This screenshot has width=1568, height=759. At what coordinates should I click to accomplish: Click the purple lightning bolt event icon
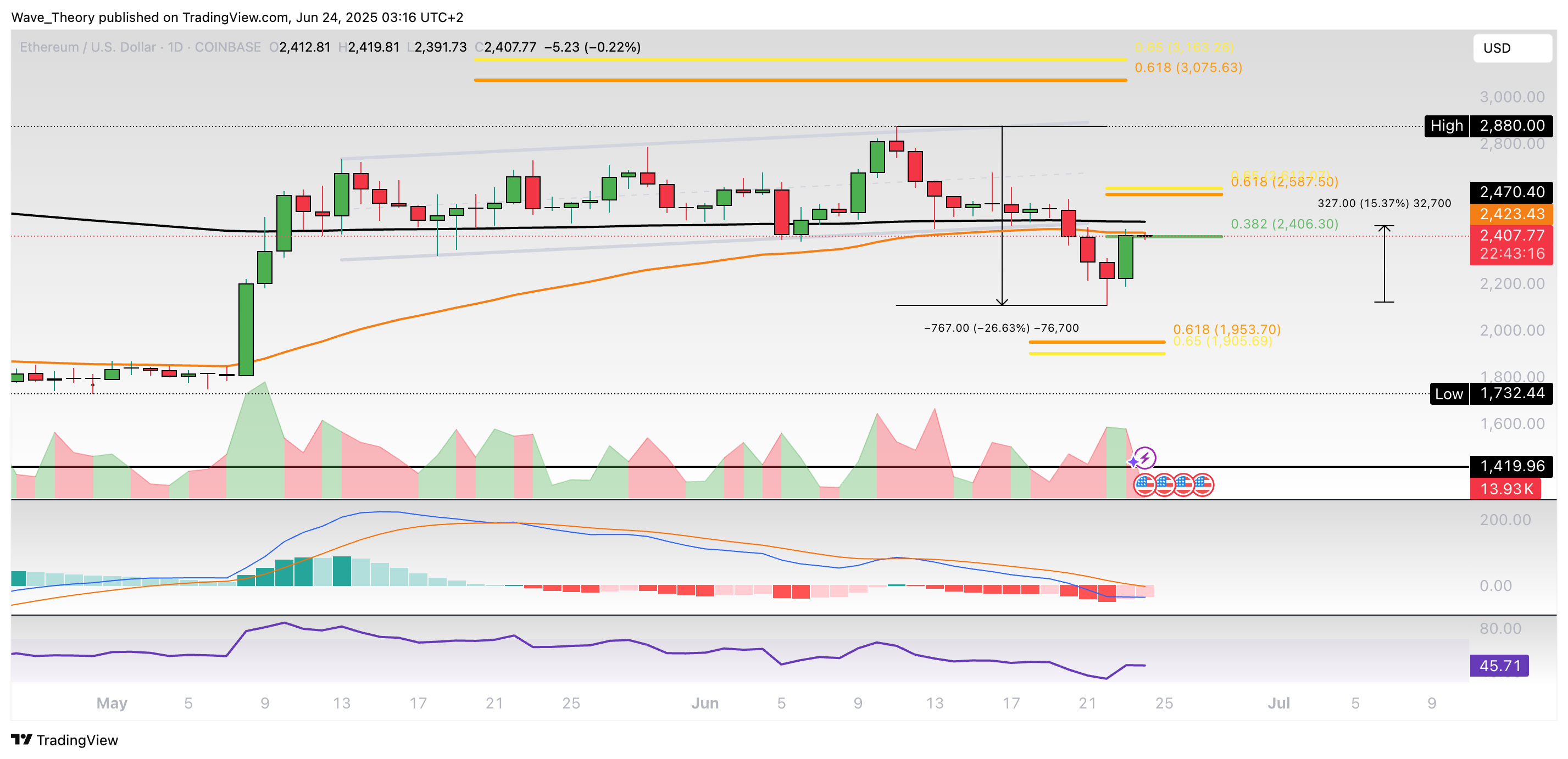[x=1145, y=457]
